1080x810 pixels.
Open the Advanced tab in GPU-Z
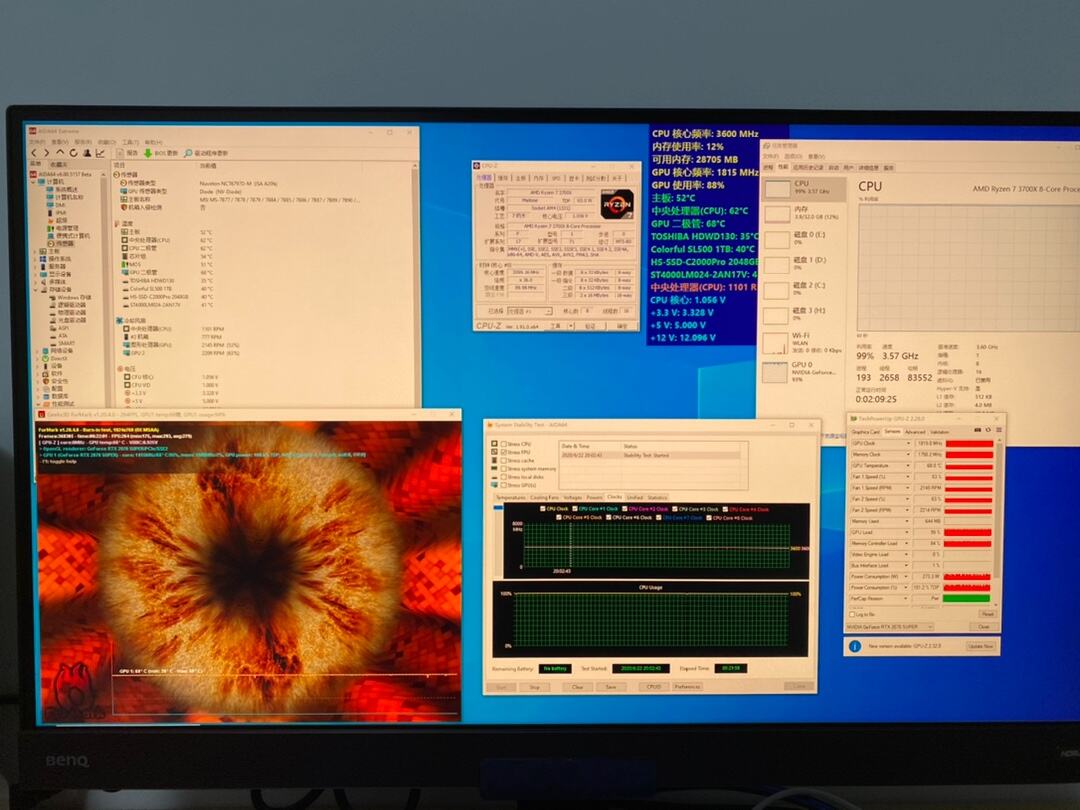(x=914, y=432)
